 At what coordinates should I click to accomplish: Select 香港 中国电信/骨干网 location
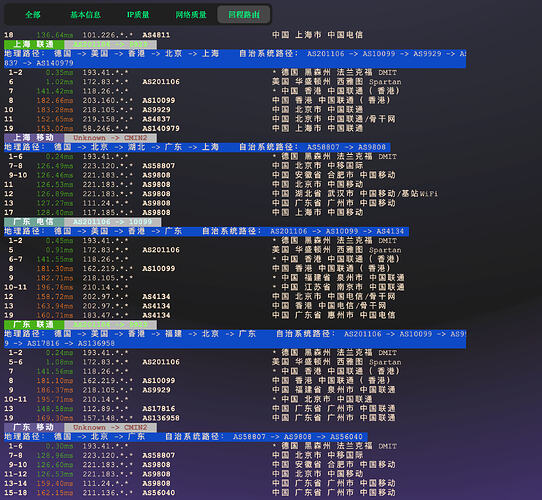tap(340, 306)
